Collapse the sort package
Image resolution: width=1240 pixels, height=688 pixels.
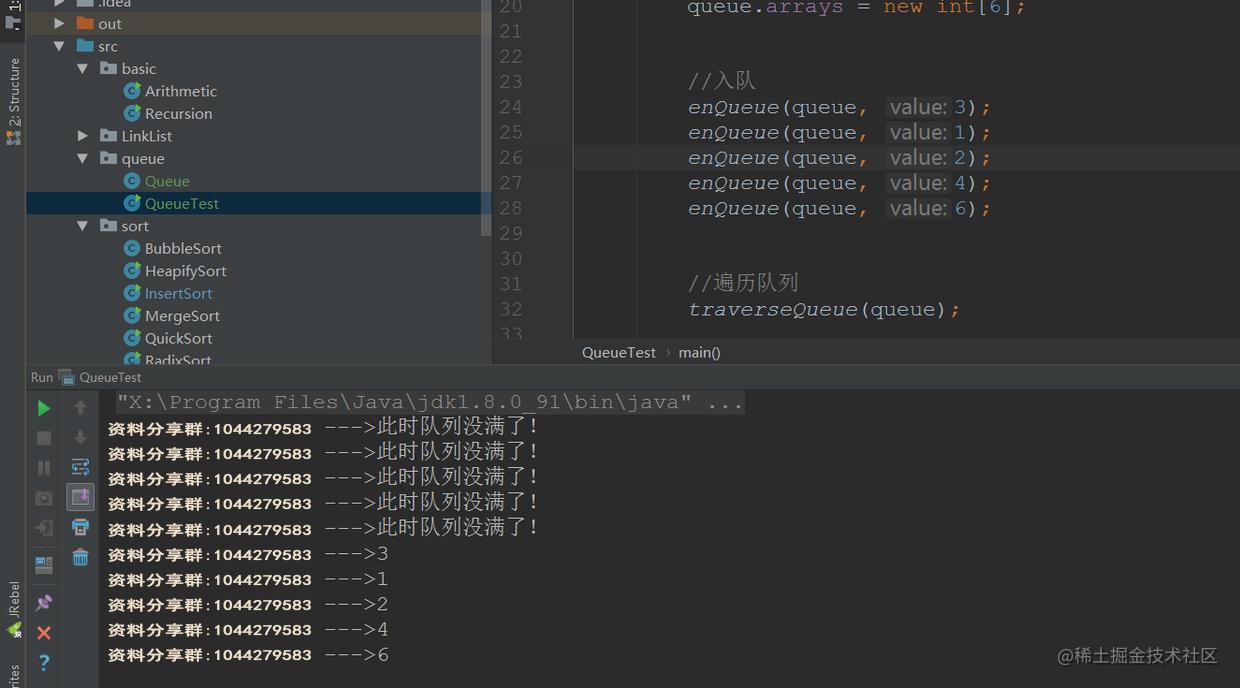click(83, 226)
